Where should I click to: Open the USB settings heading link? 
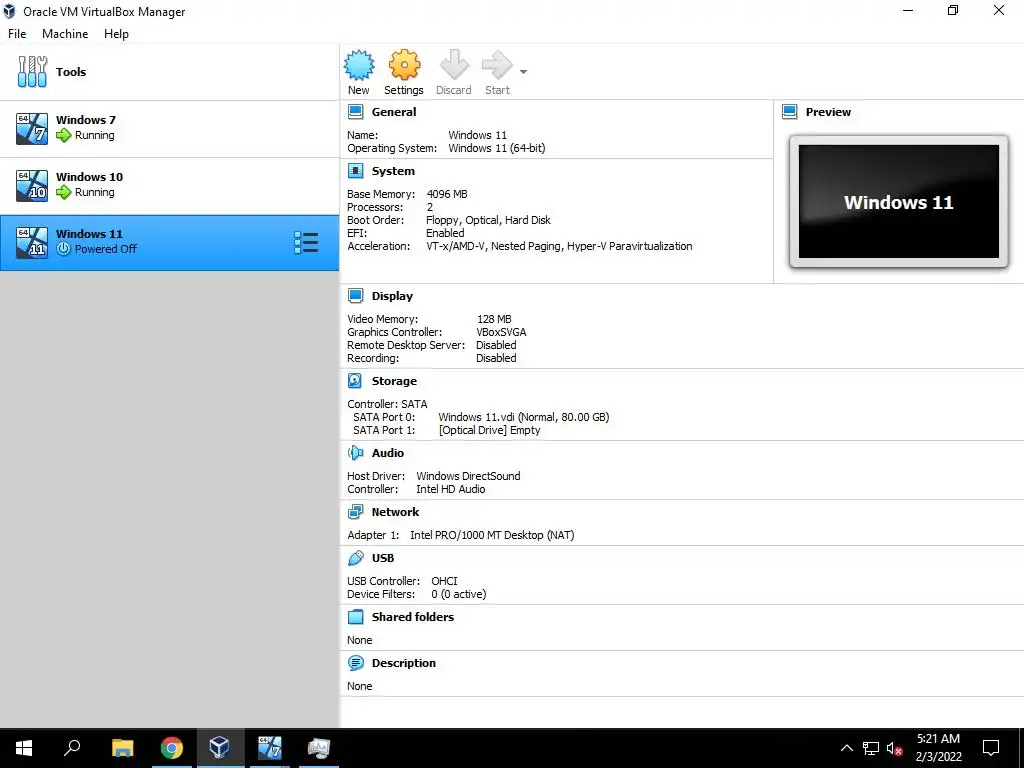[x=383, y=558]
